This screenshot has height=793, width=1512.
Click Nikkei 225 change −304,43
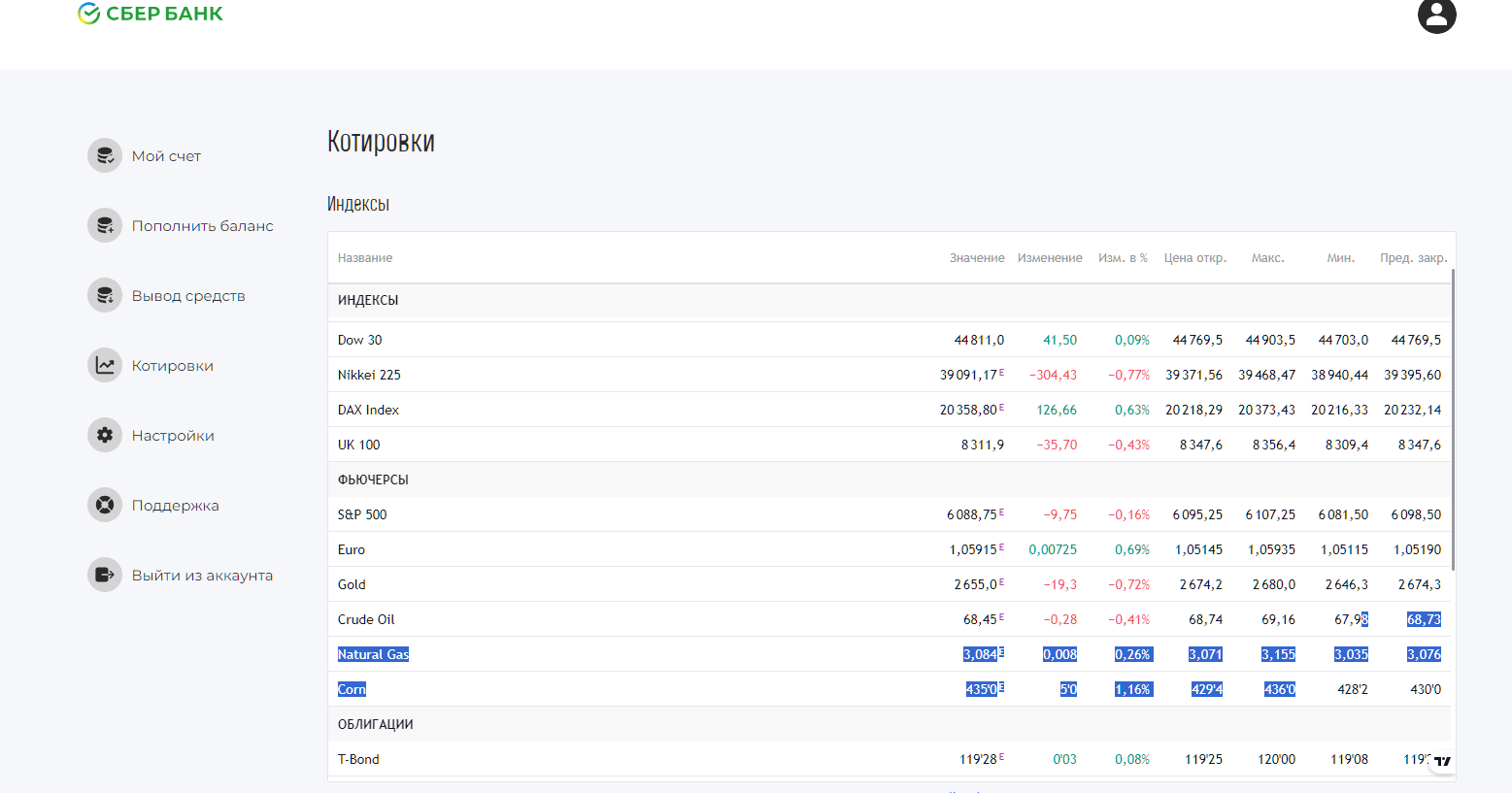point(1053,376)
